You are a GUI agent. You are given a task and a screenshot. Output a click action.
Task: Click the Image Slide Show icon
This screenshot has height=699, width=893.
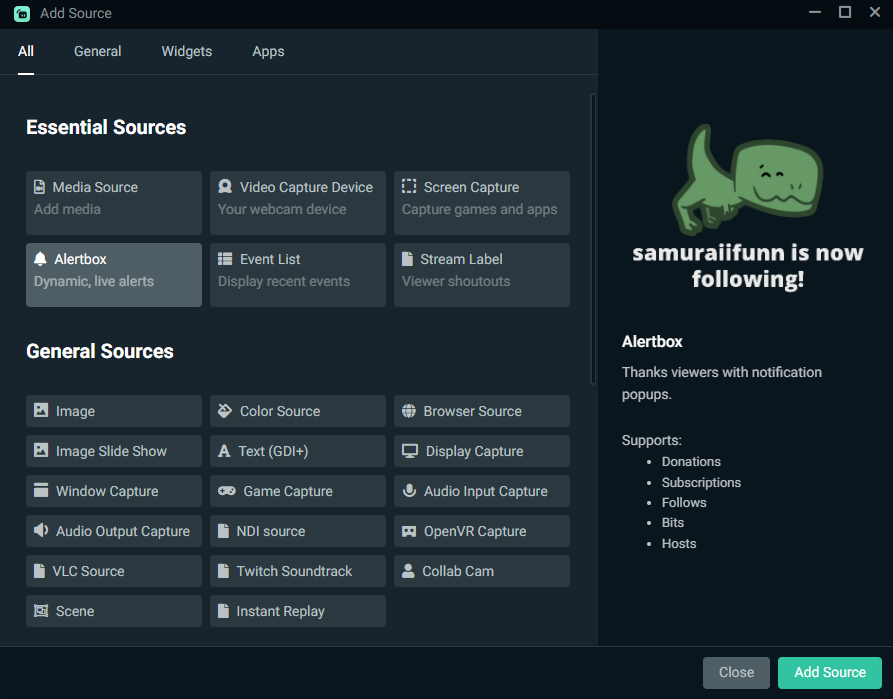[41, 450]
